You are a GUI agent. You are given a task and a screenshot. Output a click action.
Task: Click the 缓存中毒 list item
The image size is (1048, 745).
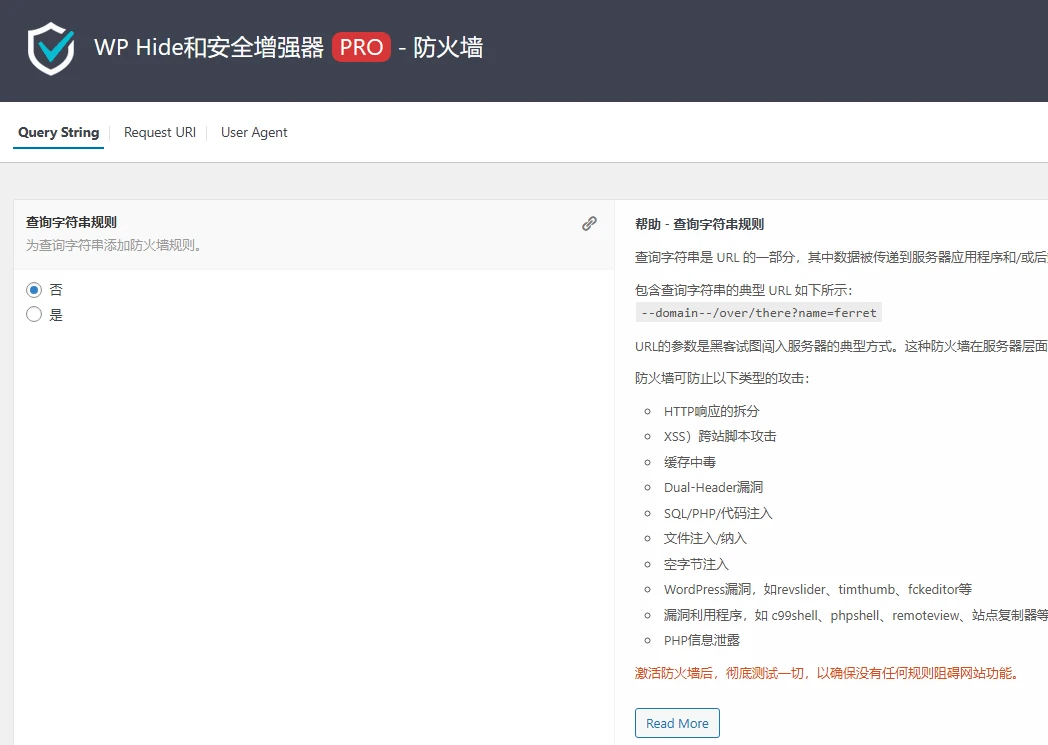pos(688,461)
